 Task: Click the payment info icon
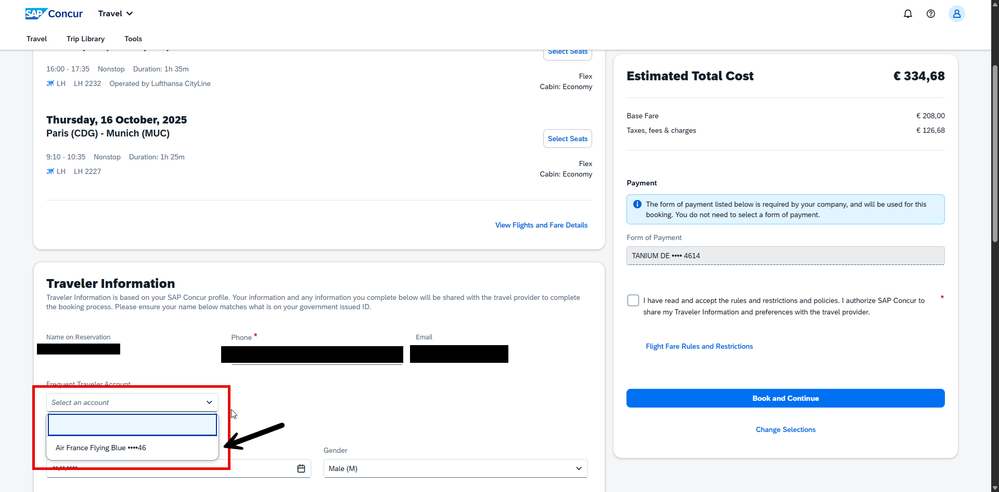coord(637,204)
